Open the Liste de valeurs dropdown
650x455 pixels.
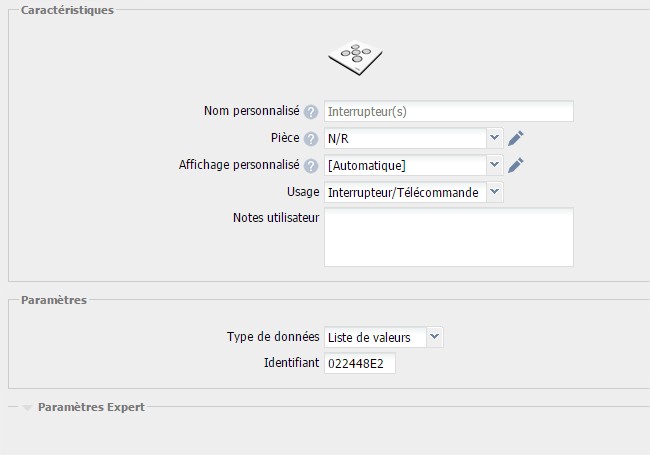[384, 338]
